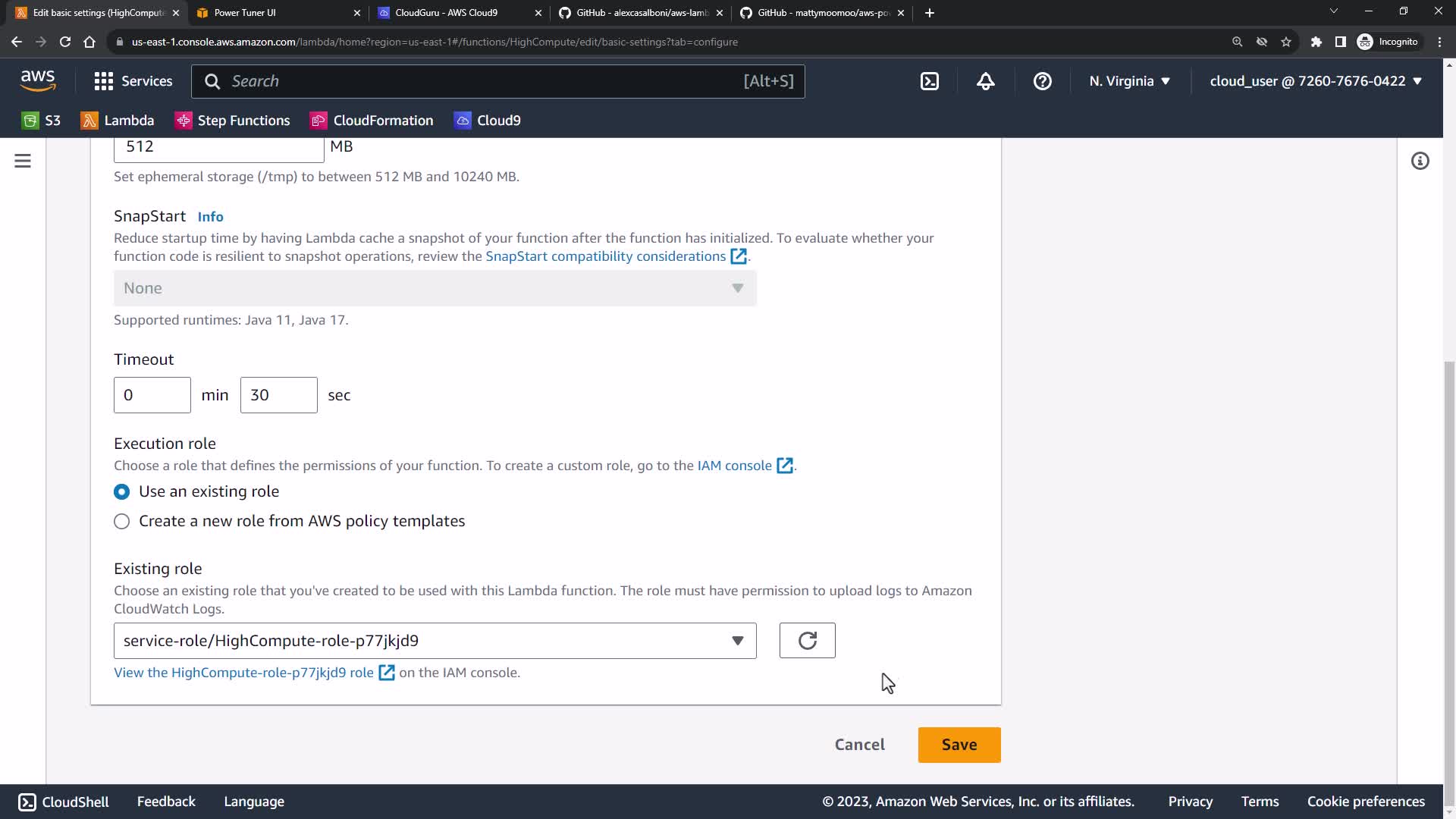This screenshot has height=819, width=1456.
Task: Open the existing role dropdown
Action: click(435, 641)
